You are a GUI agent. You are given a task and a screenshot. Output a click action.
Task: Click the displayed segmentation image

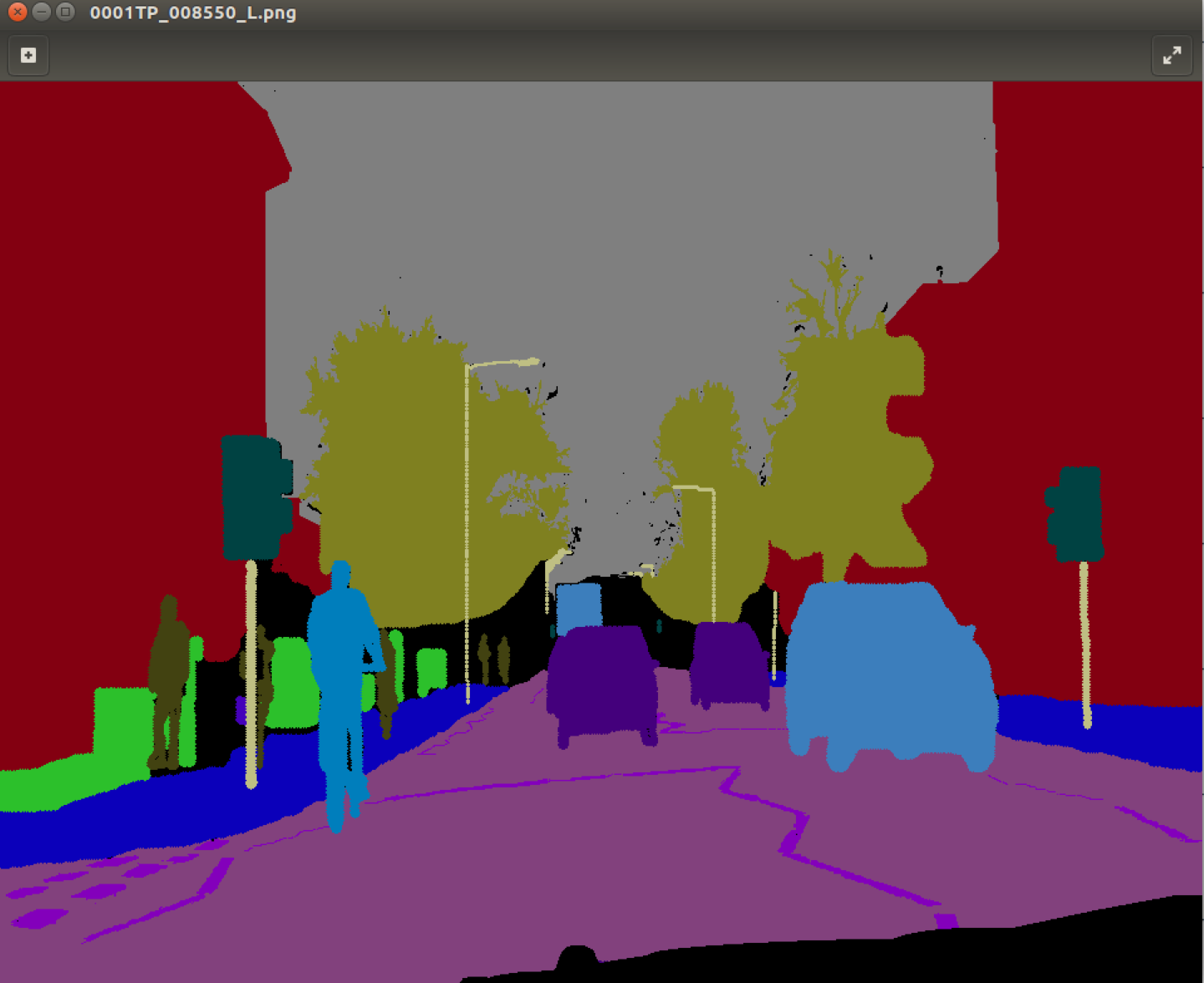coord(602,532)
